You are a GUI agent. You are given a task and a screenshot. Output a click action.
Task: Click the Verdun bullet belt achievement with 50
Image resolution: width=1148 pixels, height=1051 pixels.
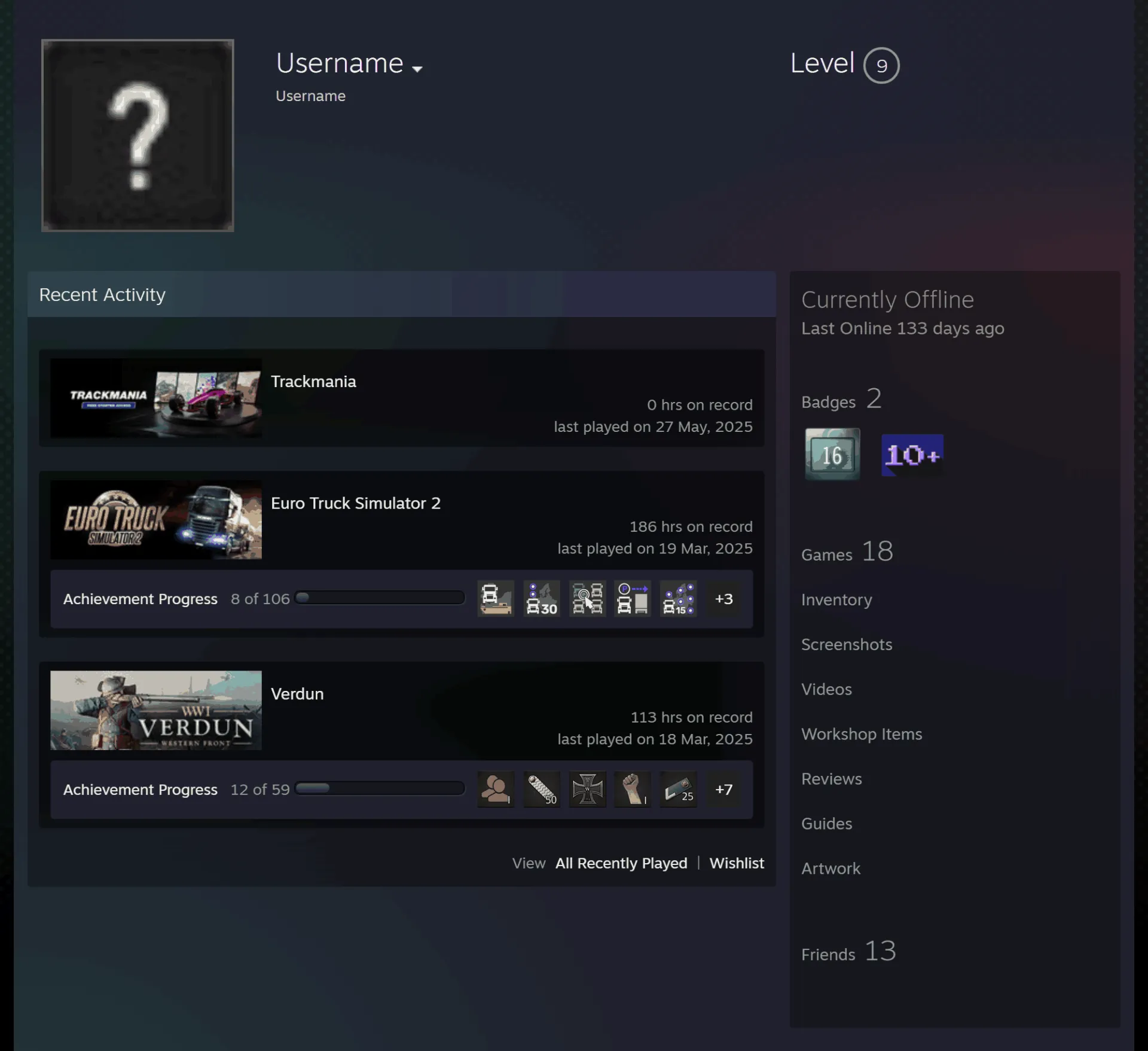tap(542, 790)
